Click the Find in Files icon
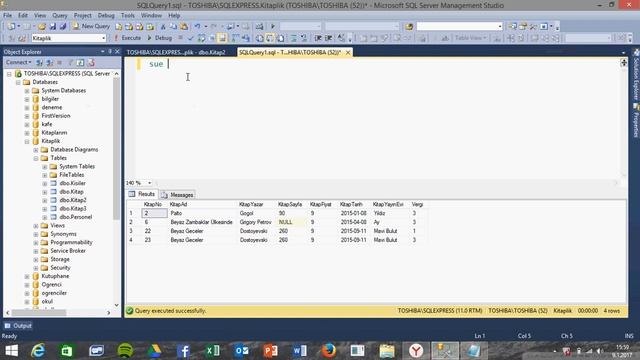Screen dimensions: 640x360 409,26
